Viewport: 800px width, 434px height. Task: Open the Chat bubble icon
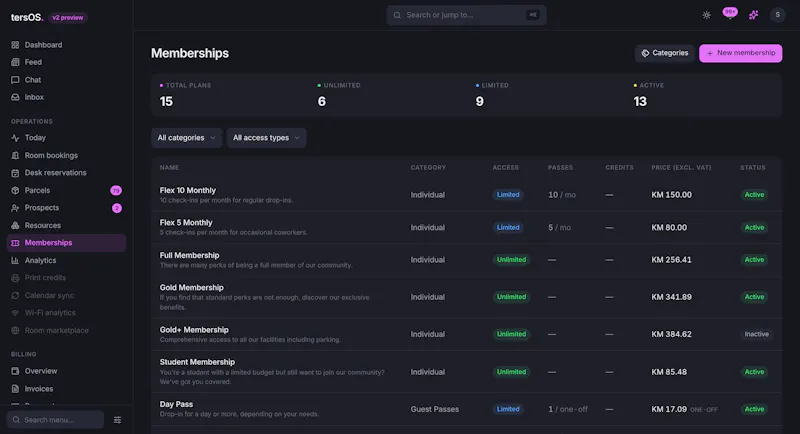coord(15,80)
